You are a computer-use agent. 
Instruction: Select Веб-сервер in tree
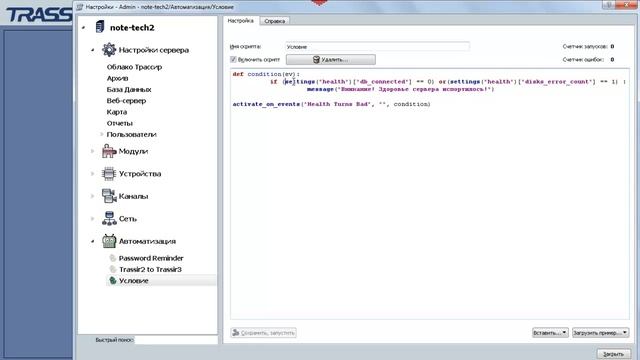click(x=126, y=100)
